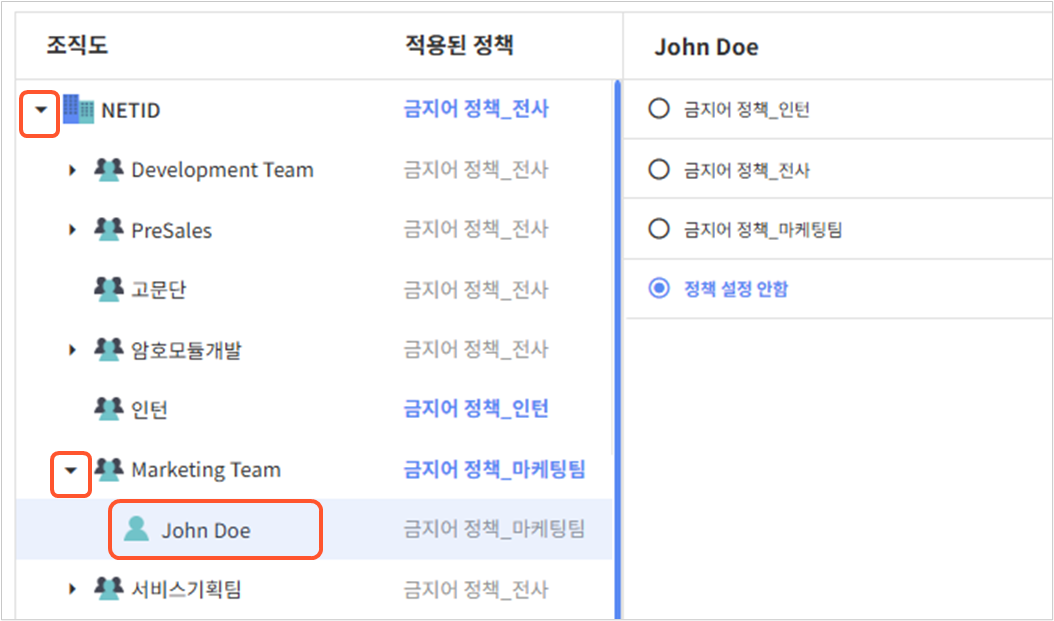Select the 금지어 정책_마케팅팀 radio button
The image size is (1054, 621).
tap(659, 229)
